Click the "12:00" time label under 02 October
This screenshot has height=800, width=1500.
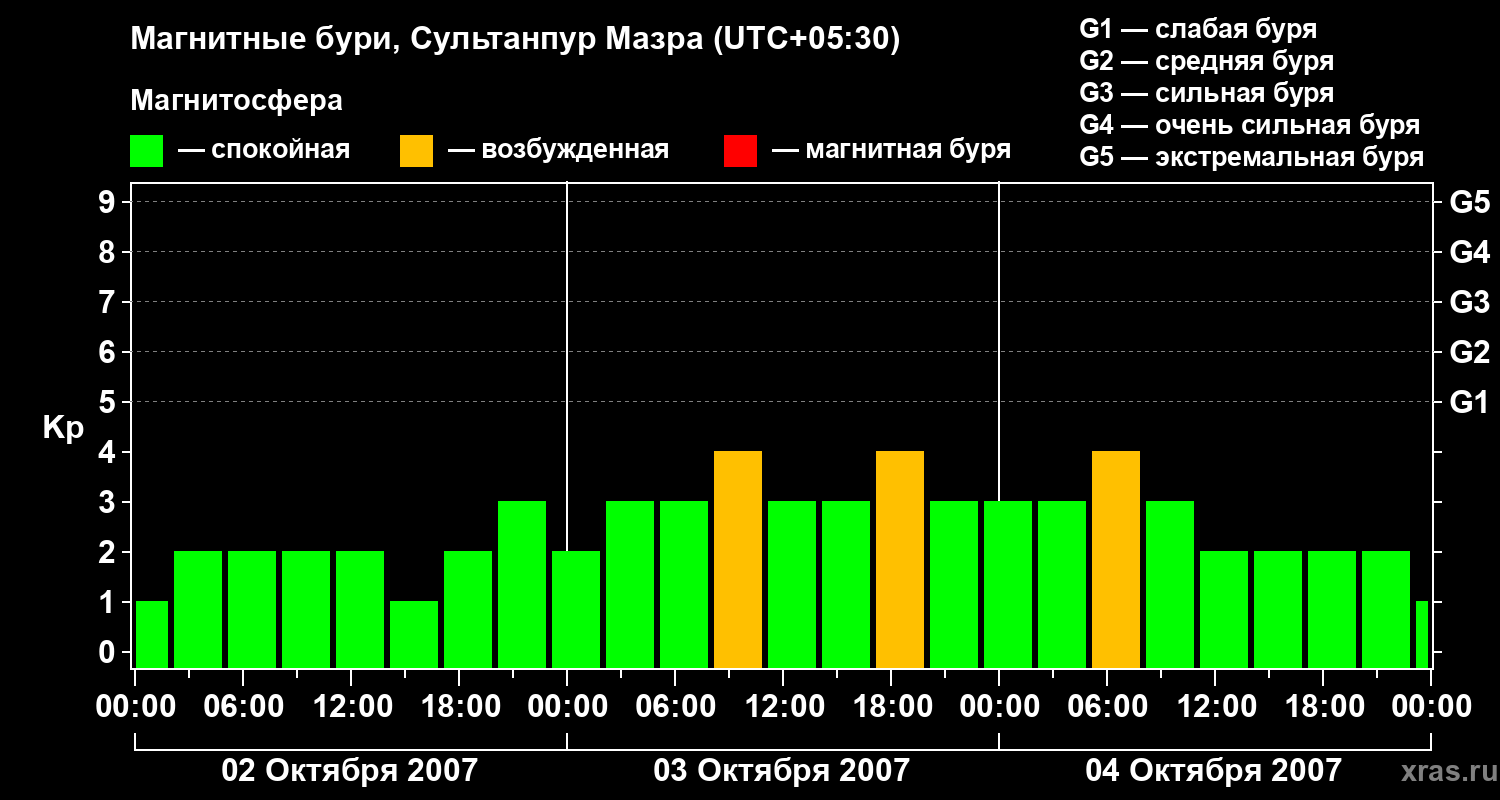(x=351, y=707)
